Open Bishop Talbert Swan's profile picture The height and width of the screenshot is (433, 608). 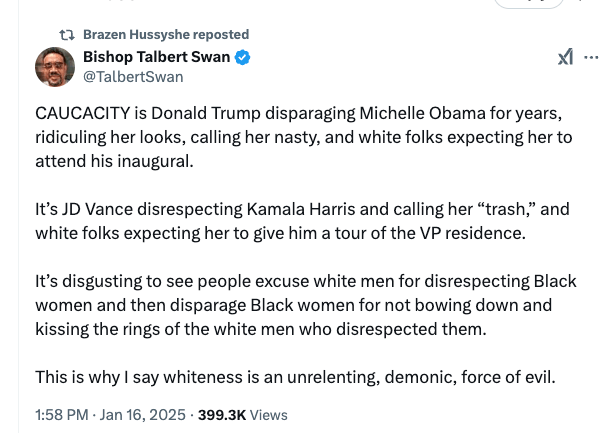click(x=55, y=66)
